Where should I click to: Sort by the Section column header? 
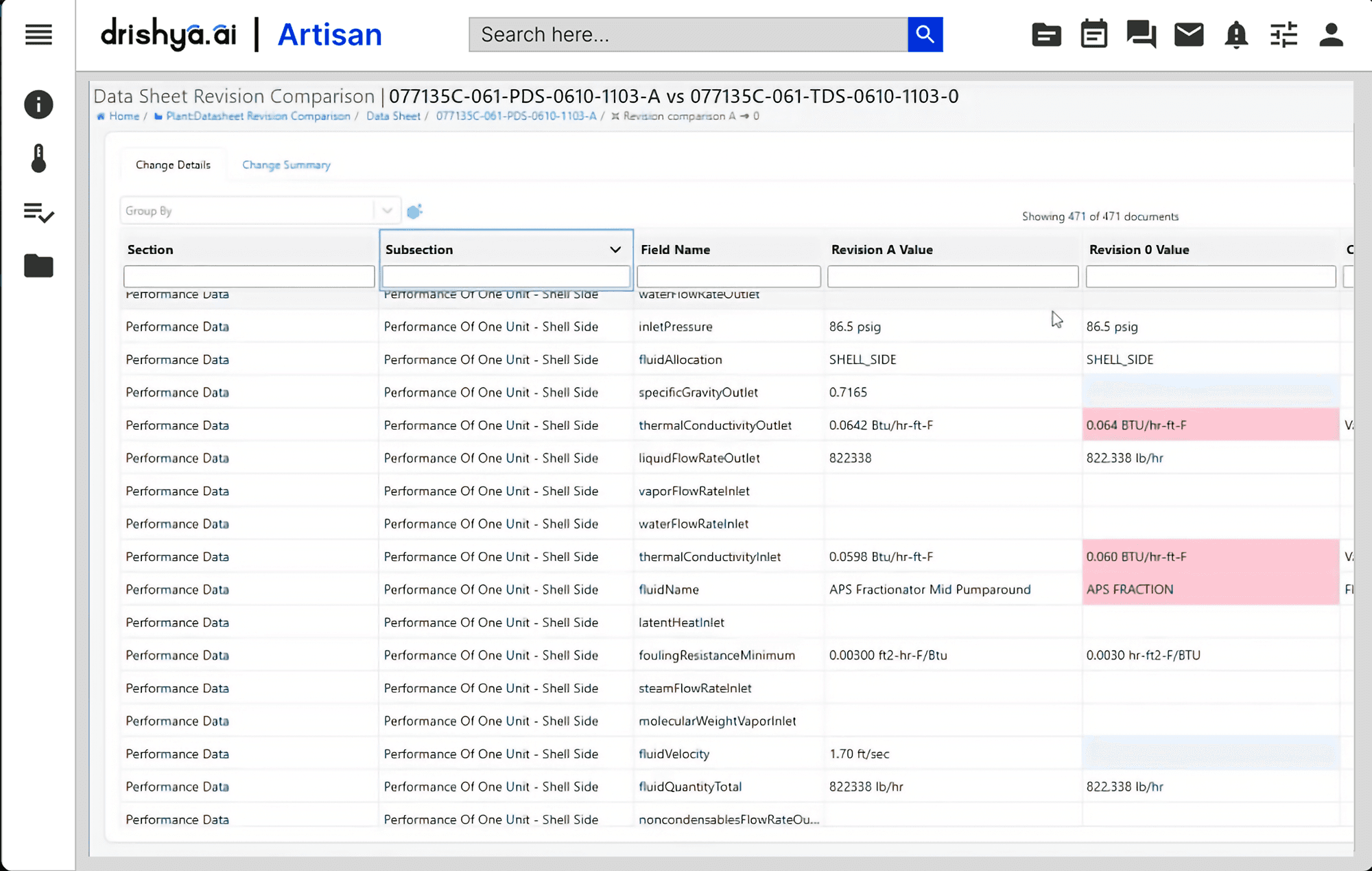coord(150,250)
